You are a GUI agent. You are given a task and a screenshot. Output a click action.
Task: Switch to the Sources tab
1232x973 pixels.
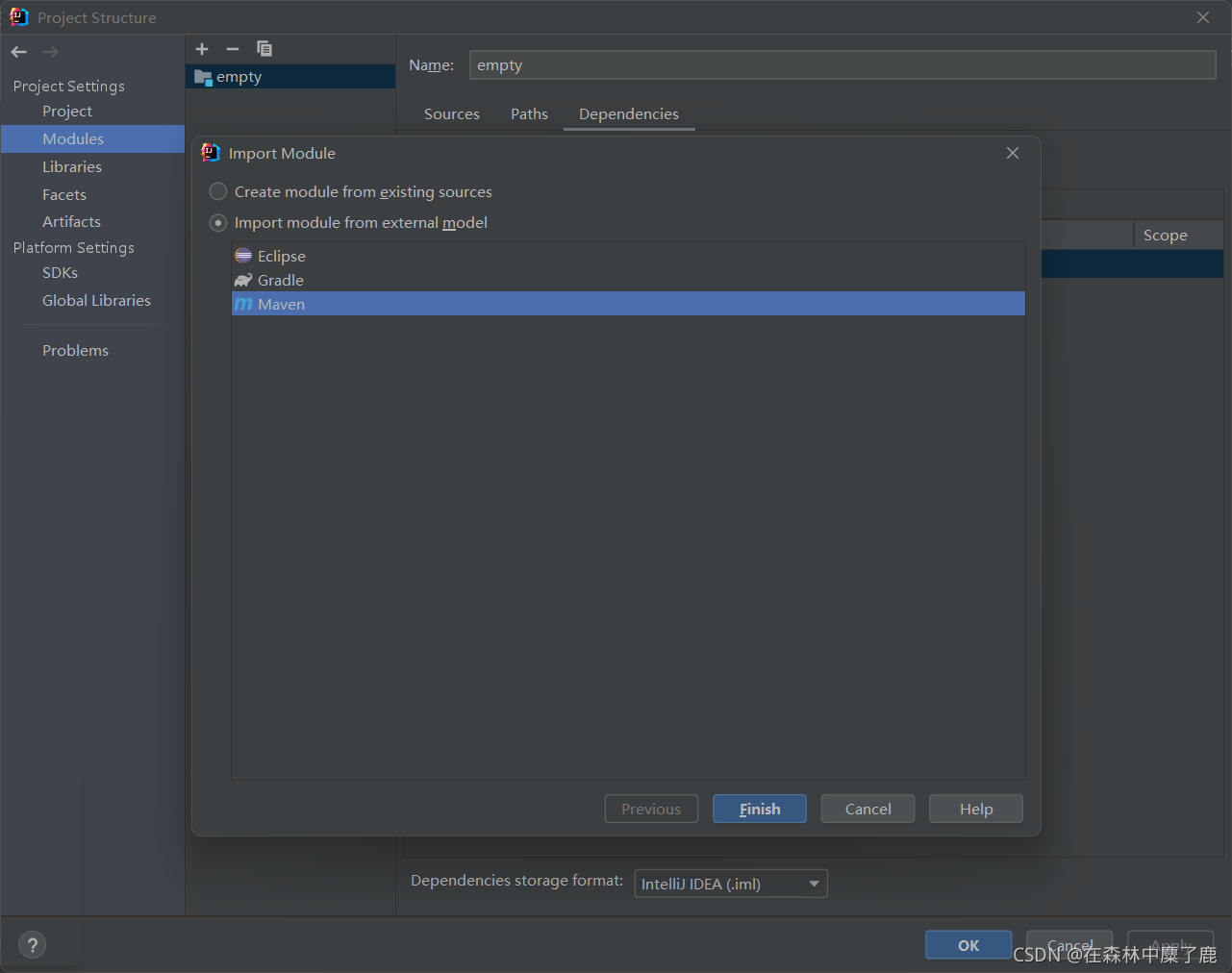(x=452, y=113)
